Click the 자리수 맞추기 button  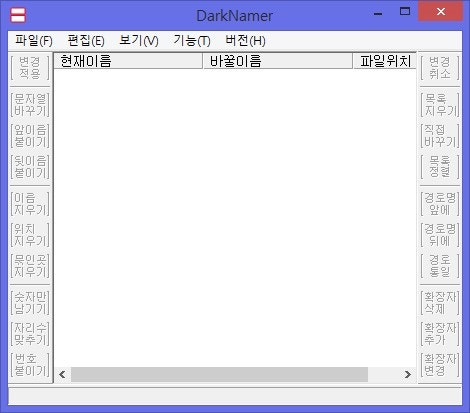click(30, 334)
